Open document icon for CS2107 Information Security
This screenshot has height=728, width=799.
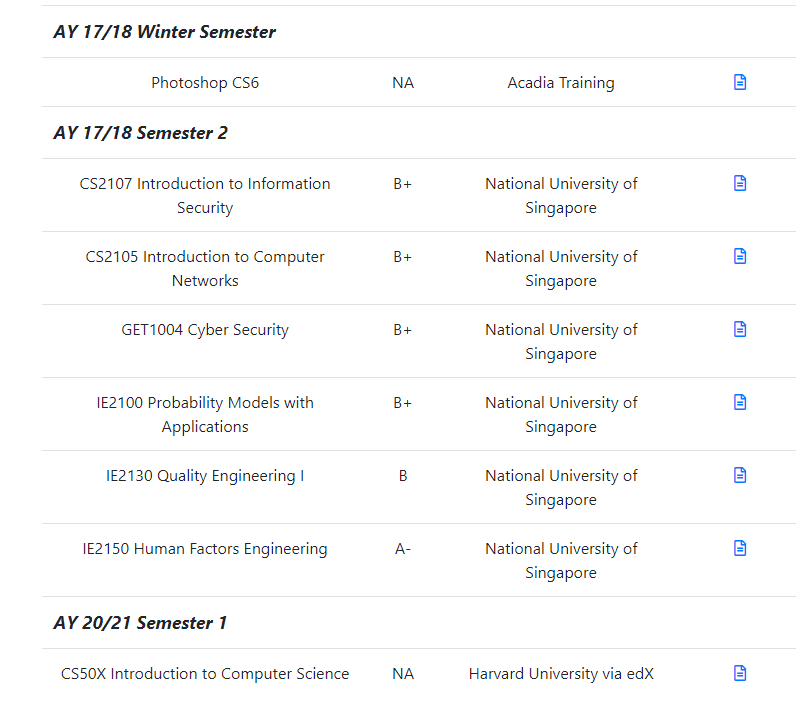point(740,183)
